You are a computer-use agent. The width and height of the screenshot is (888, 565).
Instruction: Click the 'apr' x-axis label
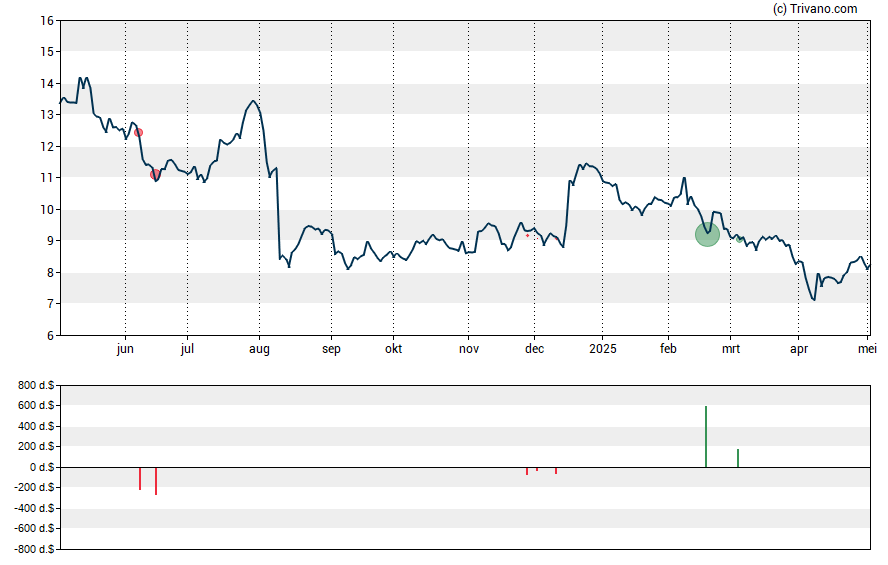[x=799, y=349]
